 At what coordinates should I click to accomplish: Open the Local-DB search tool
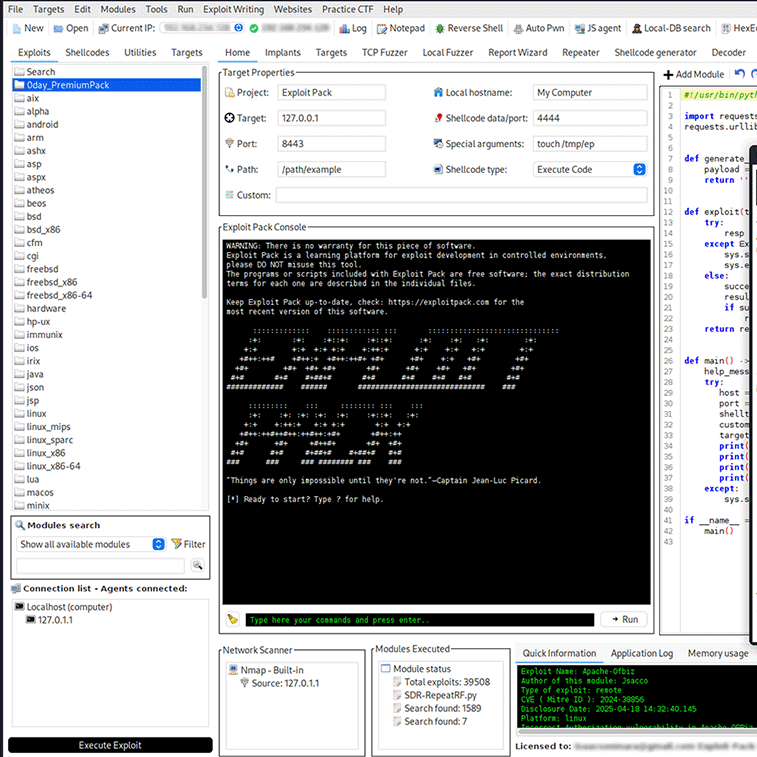point(670,28)
